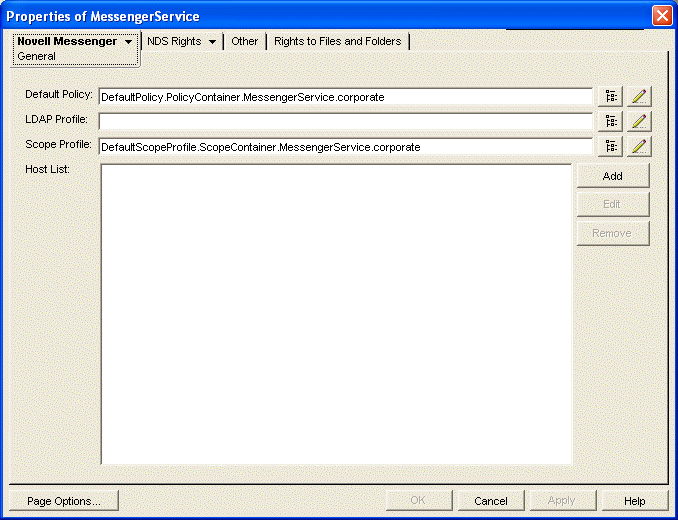This screenshot has height=520, width=678.
Task: Edit the Scope Profile using pencil icon
Action: pyautogui.click(x=639, y=147)
